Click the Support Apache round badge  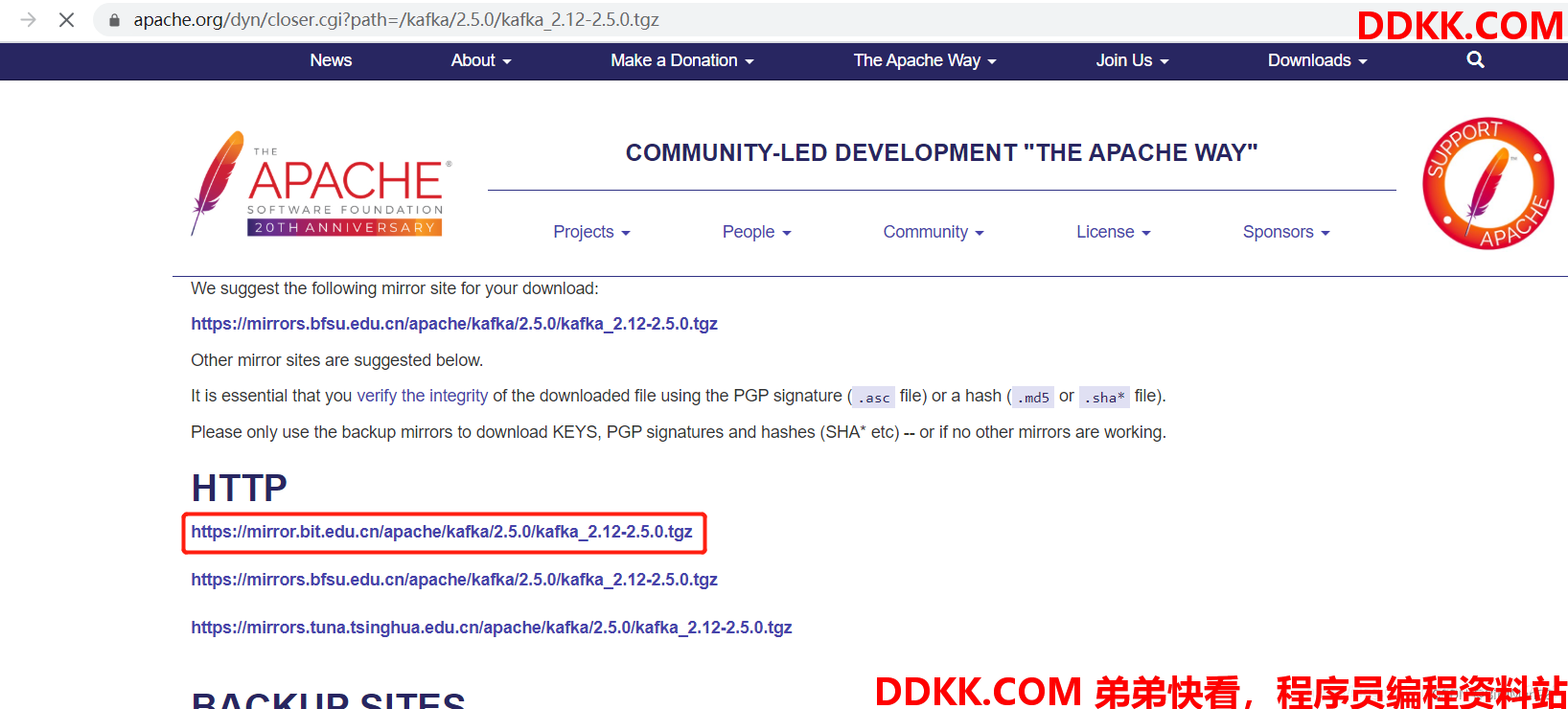click(x=1487, y=183)
